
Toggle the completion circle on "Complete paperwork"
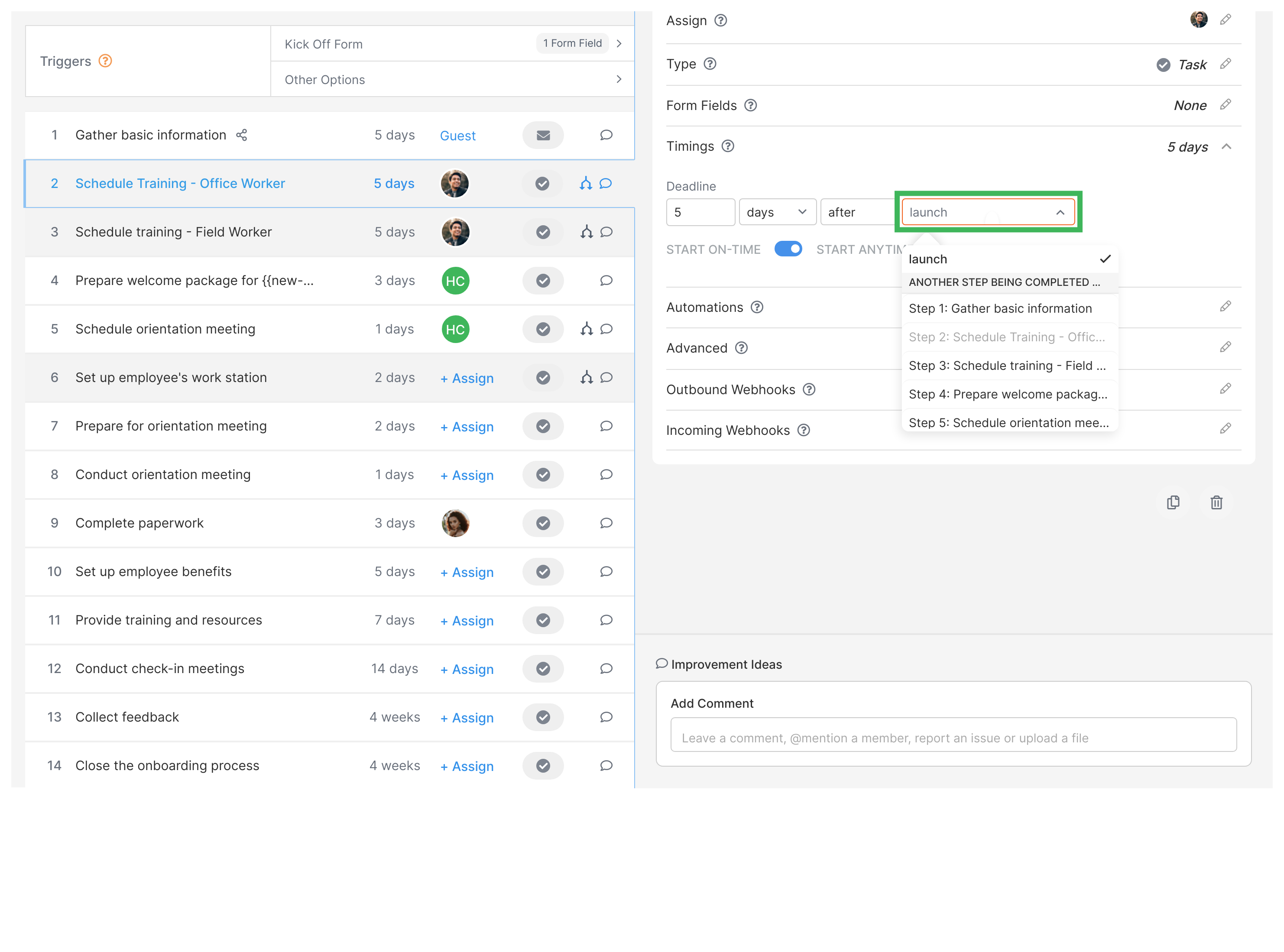click(542, 523)
